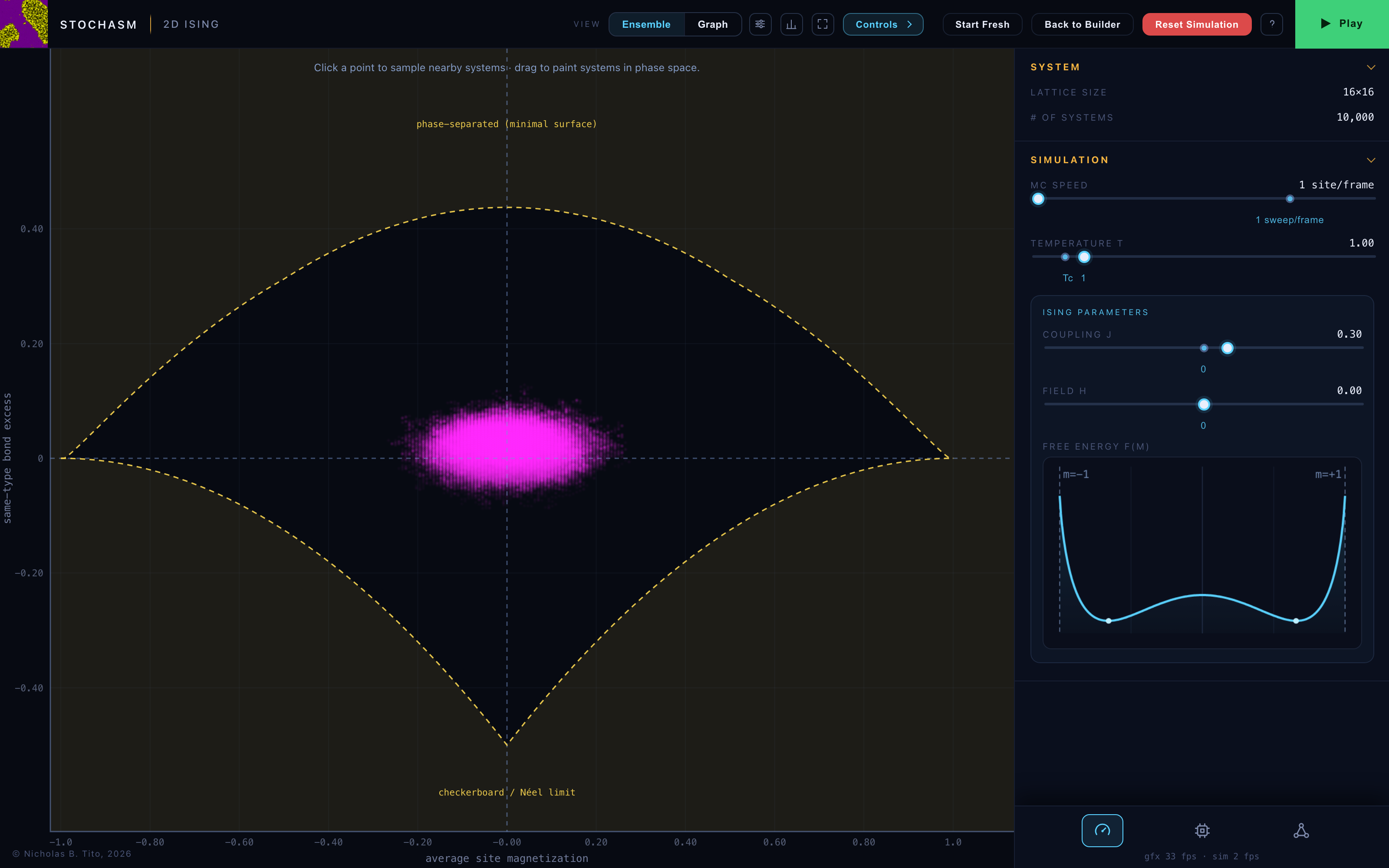The width and height of the screenshot is (1389, 868).
Task: Open the network graph panel icon
Action: click(x=1301, y=830)
